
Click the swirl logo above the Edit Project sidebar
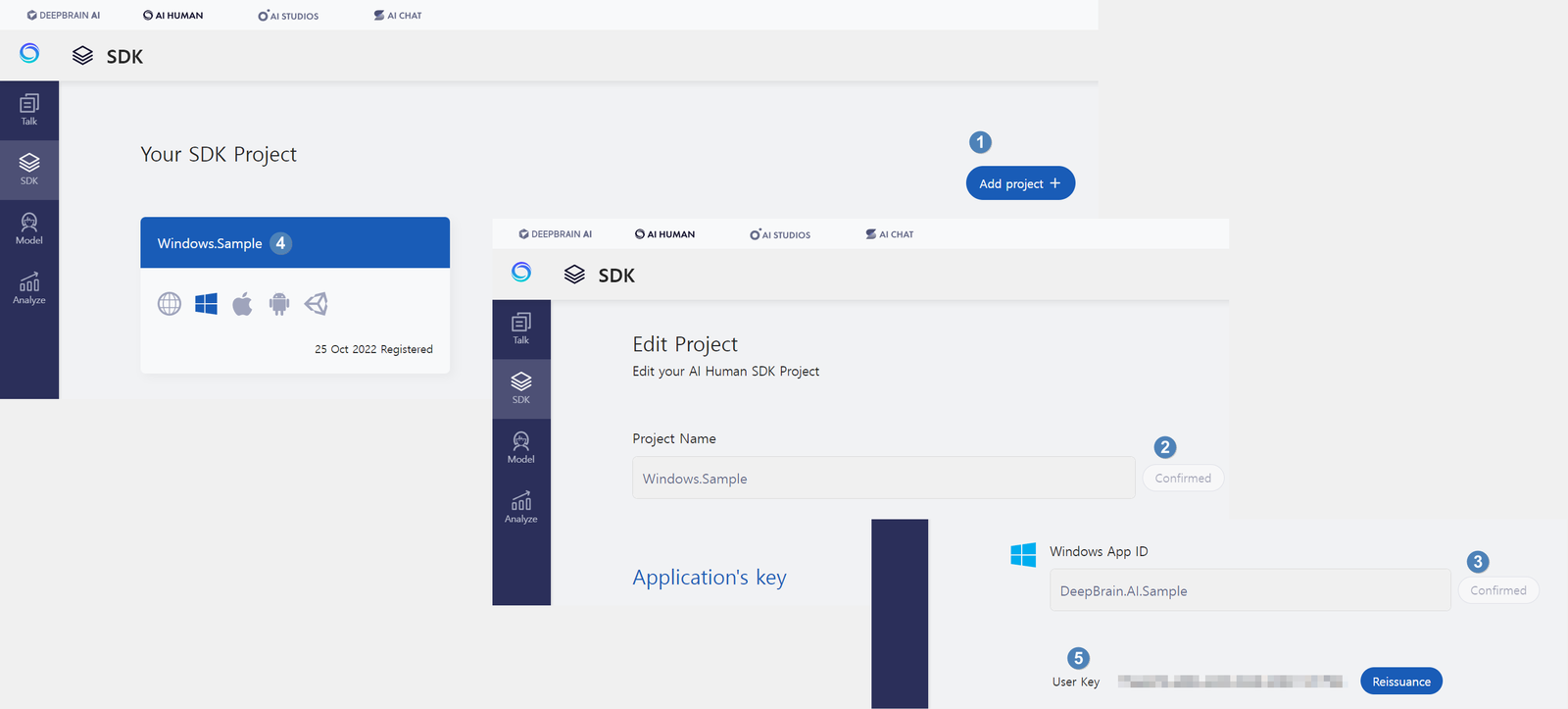(521, 272)
